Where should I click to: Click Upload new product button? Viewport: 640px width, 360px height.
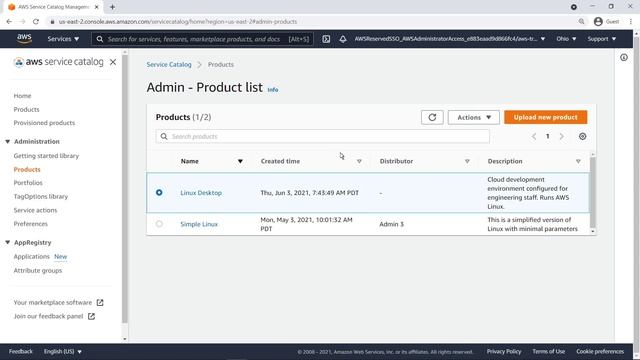point(545,118)
